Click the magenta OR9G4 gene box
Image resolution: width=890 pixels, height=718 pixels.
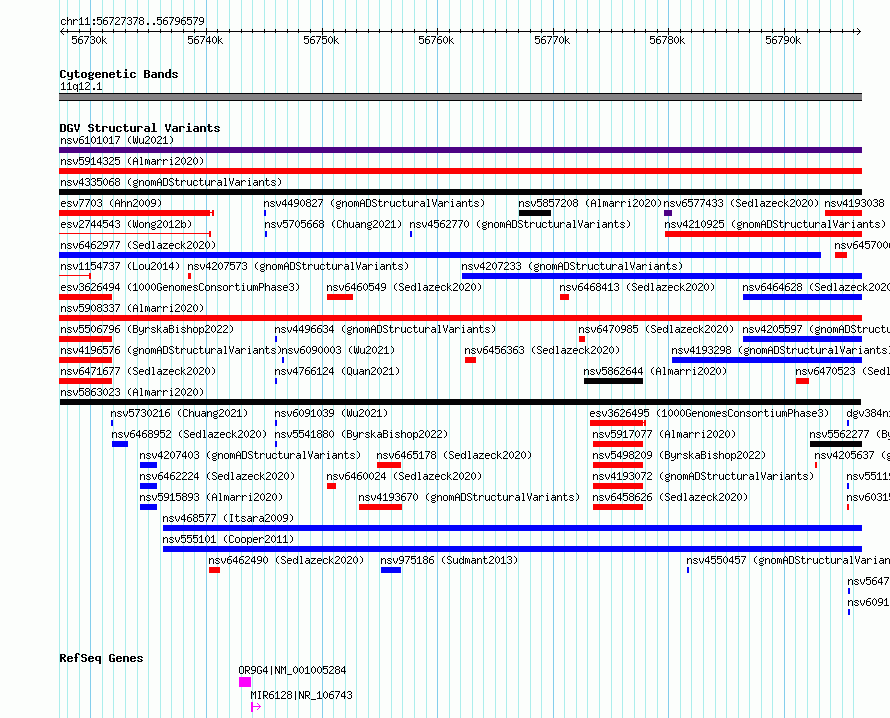pyautogui.click(x=245, y=682)
